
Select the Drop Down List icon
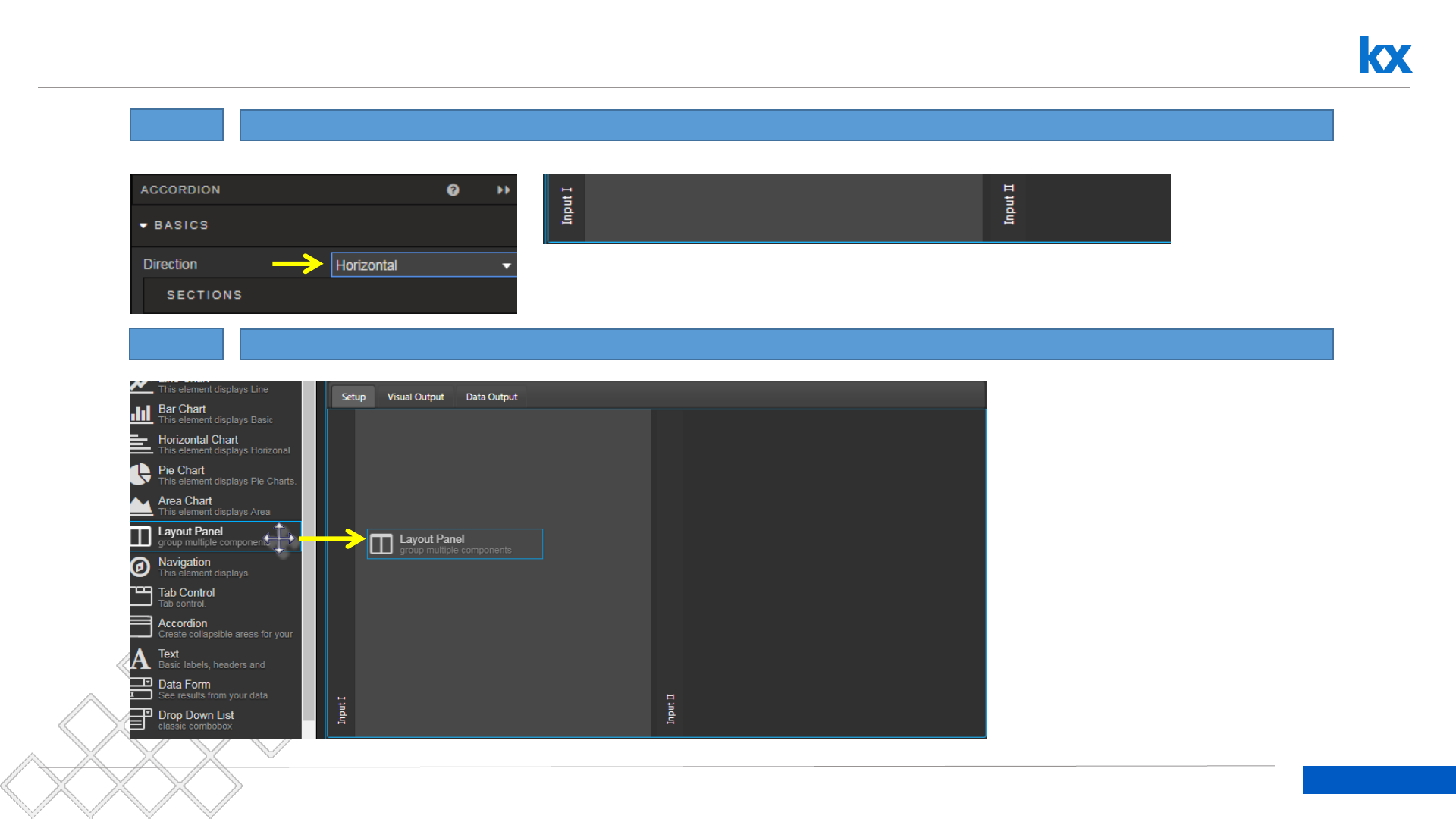pyautogui.click(x=141, y=719)
